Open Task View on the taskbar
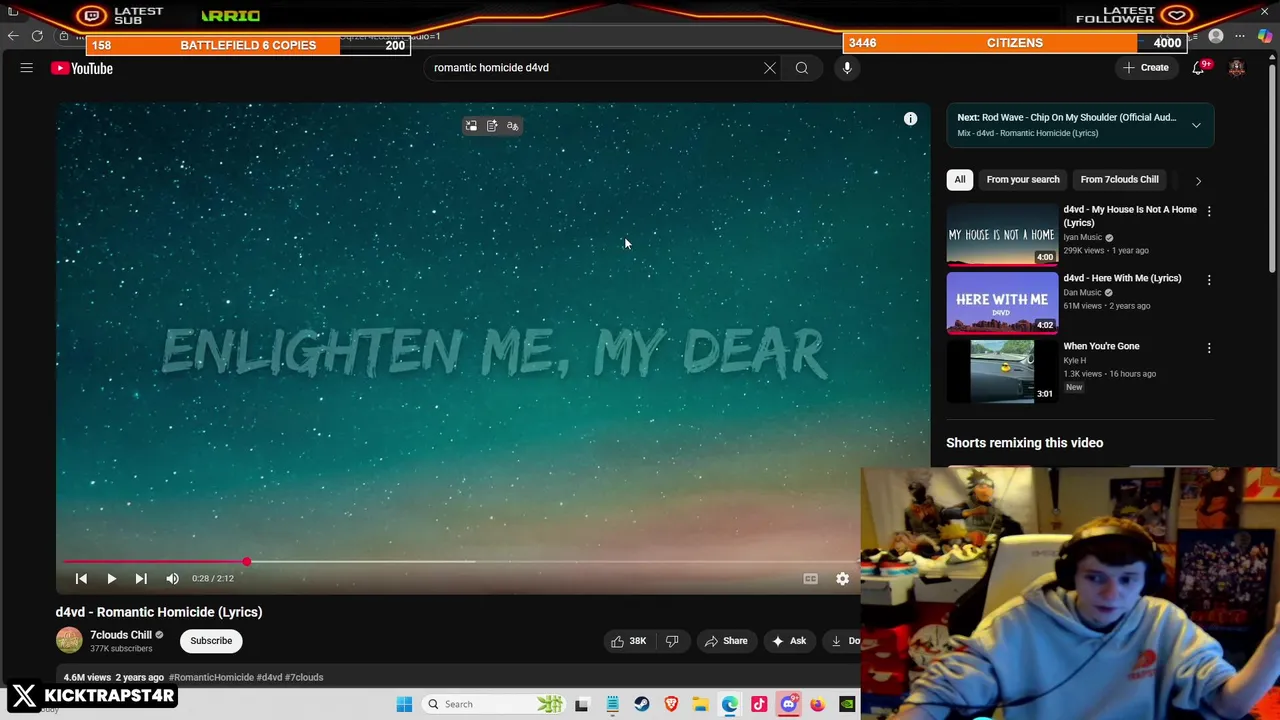This screenshot has height=720, width=1280. point(582,704)
